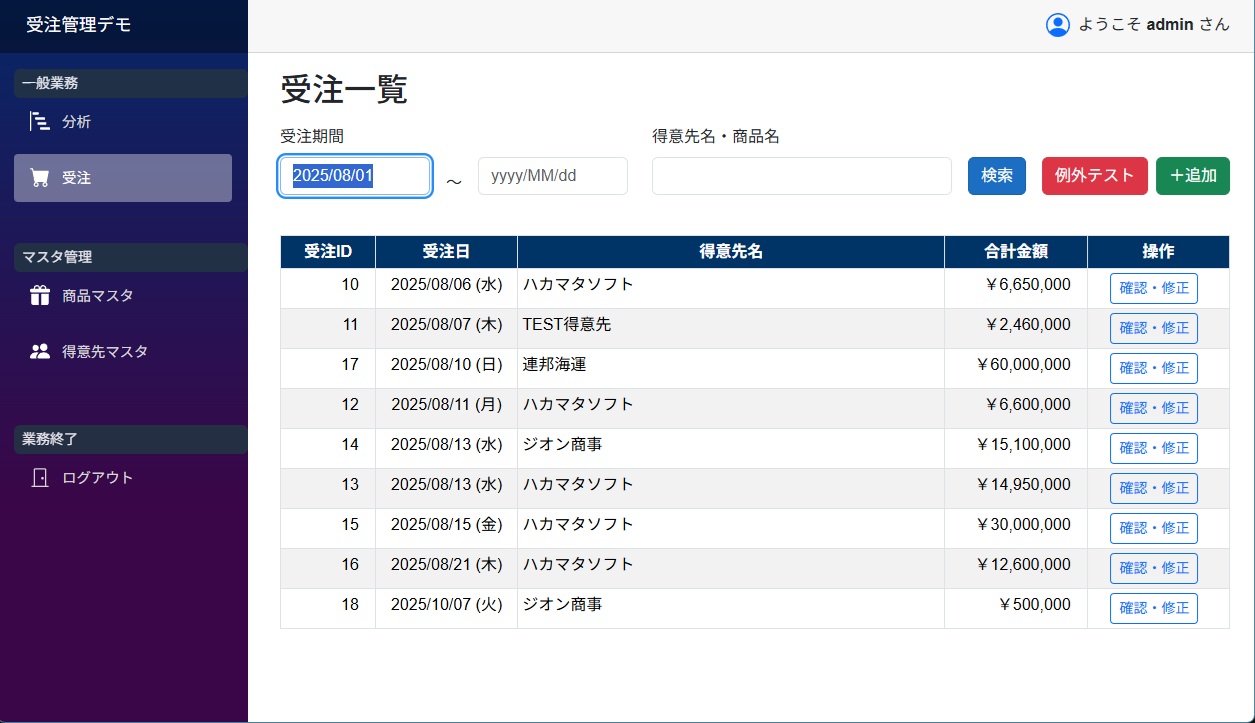Screen dimensions: 1255x723
Task: Click the blue user avatar icon near admin
Action: [x=1058, y=24]
